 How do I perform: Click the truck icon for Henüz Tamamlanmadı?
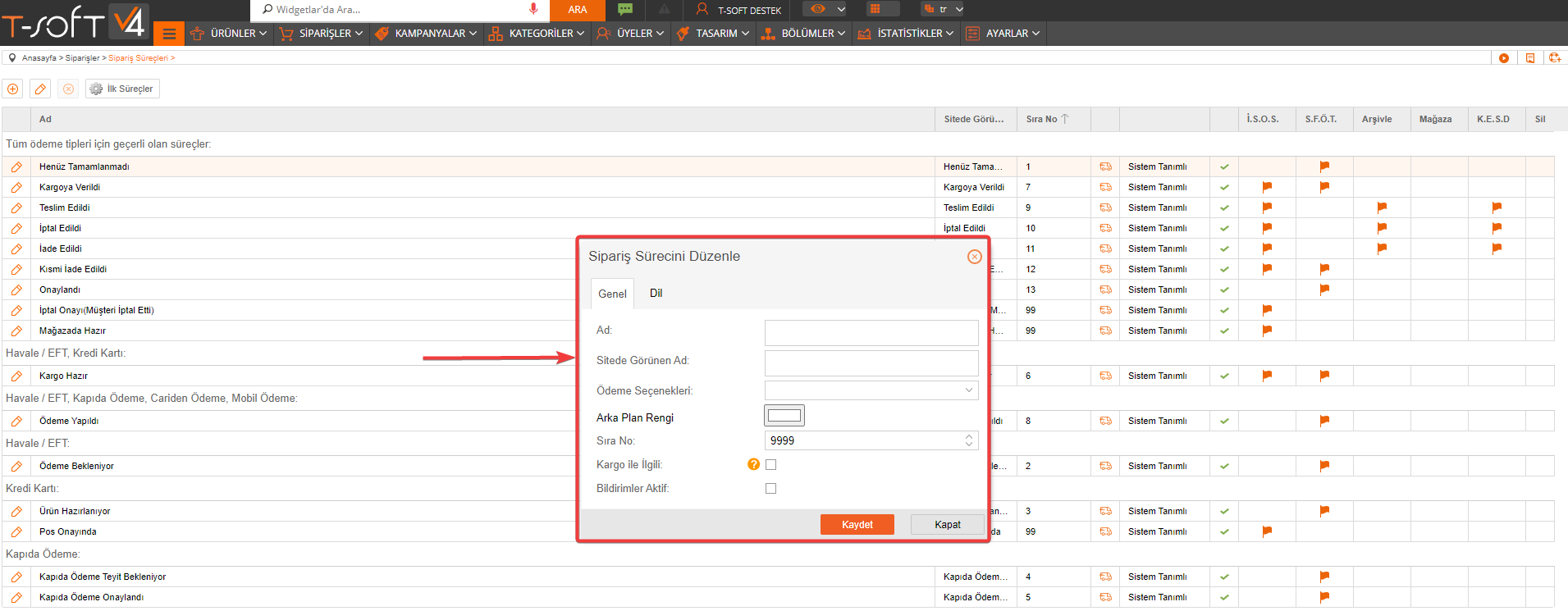(x=1106, y=166)
